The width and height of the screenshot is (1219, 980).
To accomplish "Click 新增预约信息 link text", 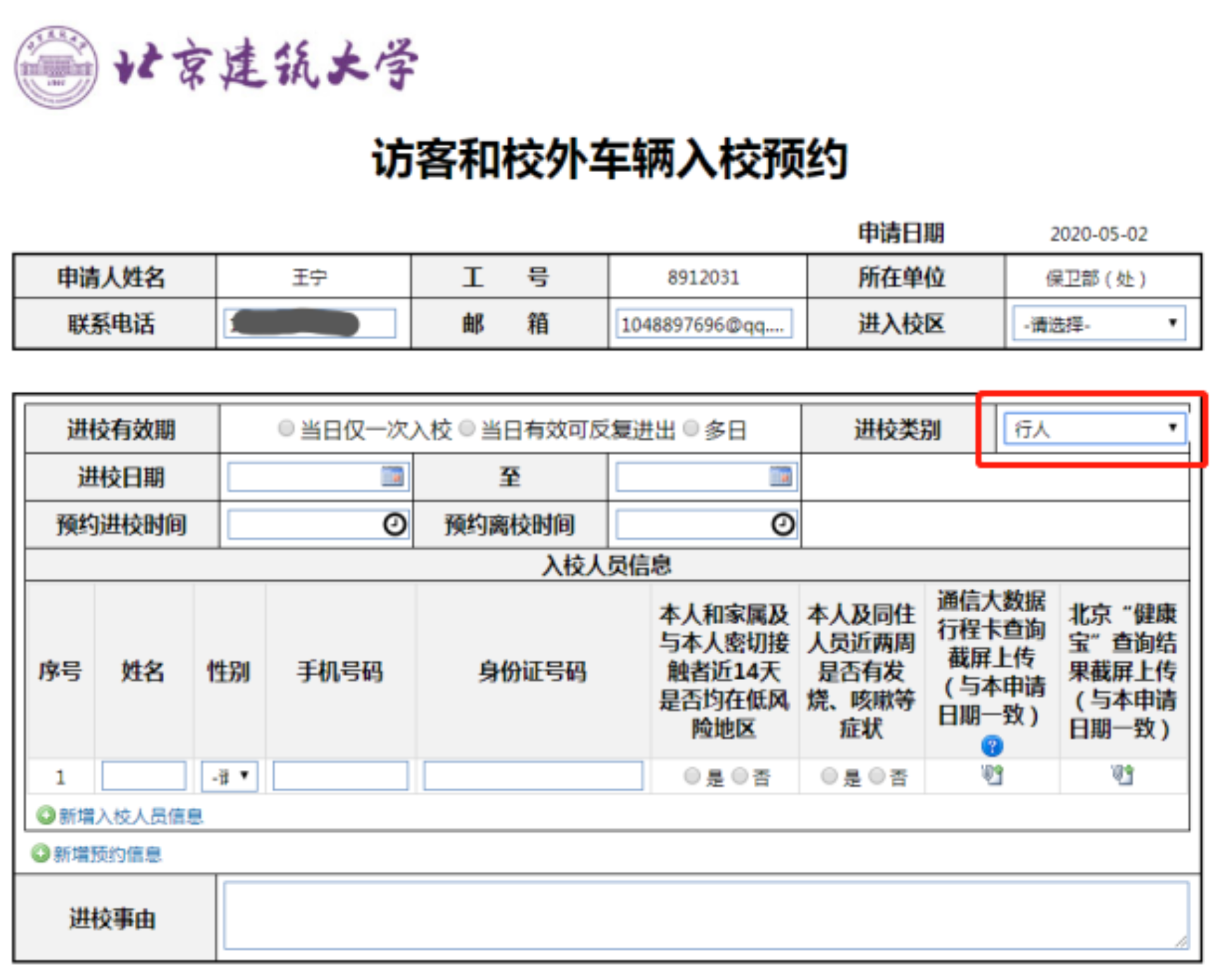I will (108, 854).
